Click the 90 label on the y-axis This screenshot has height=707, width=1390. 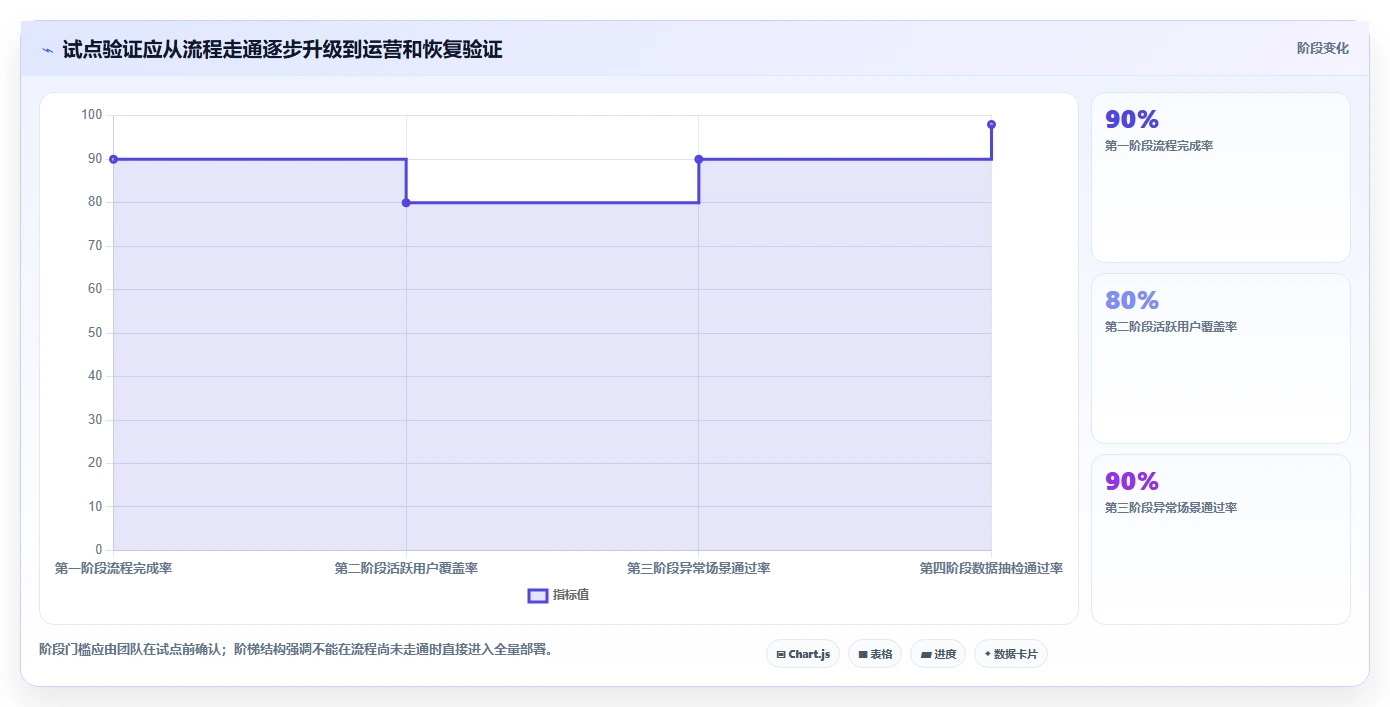[x=95, y=159]
